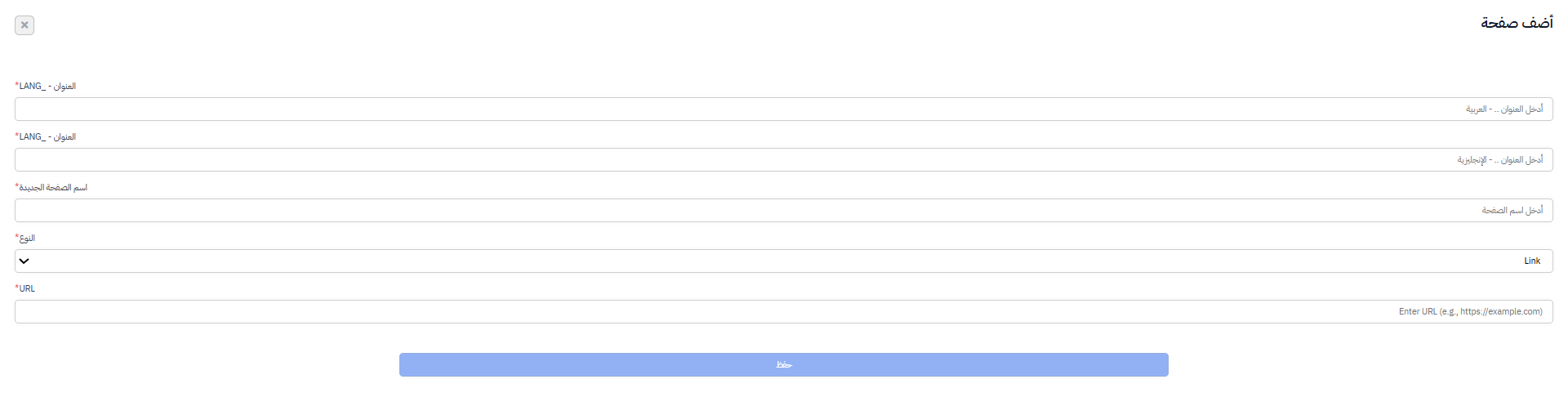Click the اسم الصفحة الجديدة label

coord(53,187)
